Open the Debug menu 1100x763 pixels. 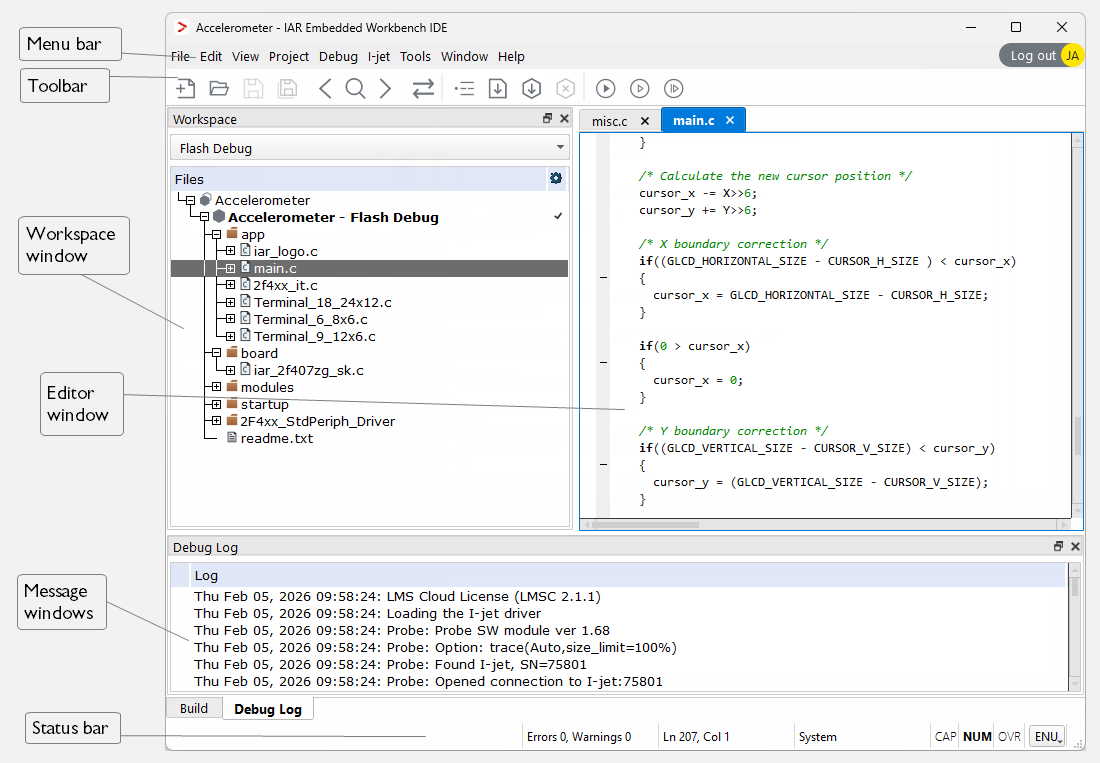tap(338, 56)
